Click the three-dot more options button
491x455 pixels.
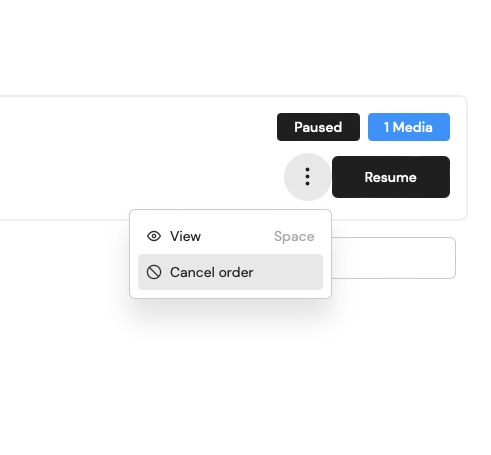coord(307,177)
